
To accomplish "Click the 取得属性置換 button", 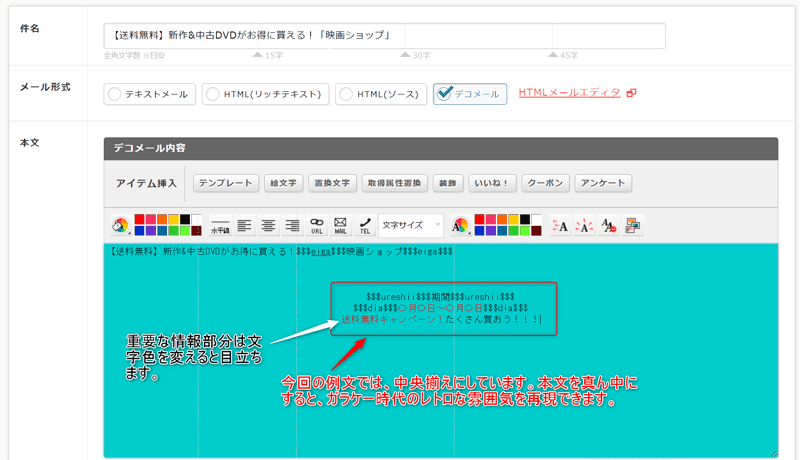I will coord(394,183).
